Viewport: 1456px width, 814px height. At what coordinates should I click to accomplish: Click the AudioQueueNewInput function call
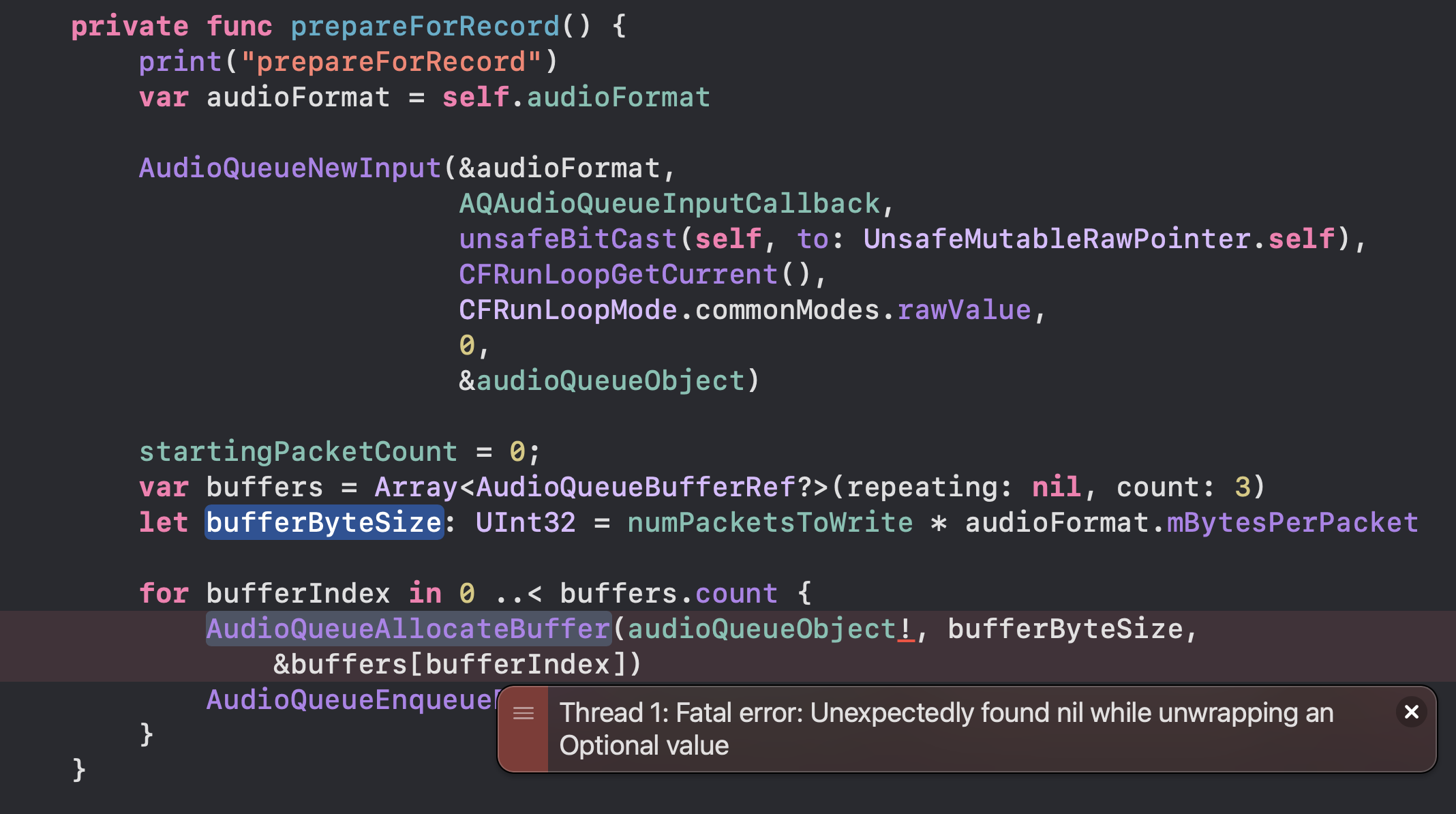(290, 168)
